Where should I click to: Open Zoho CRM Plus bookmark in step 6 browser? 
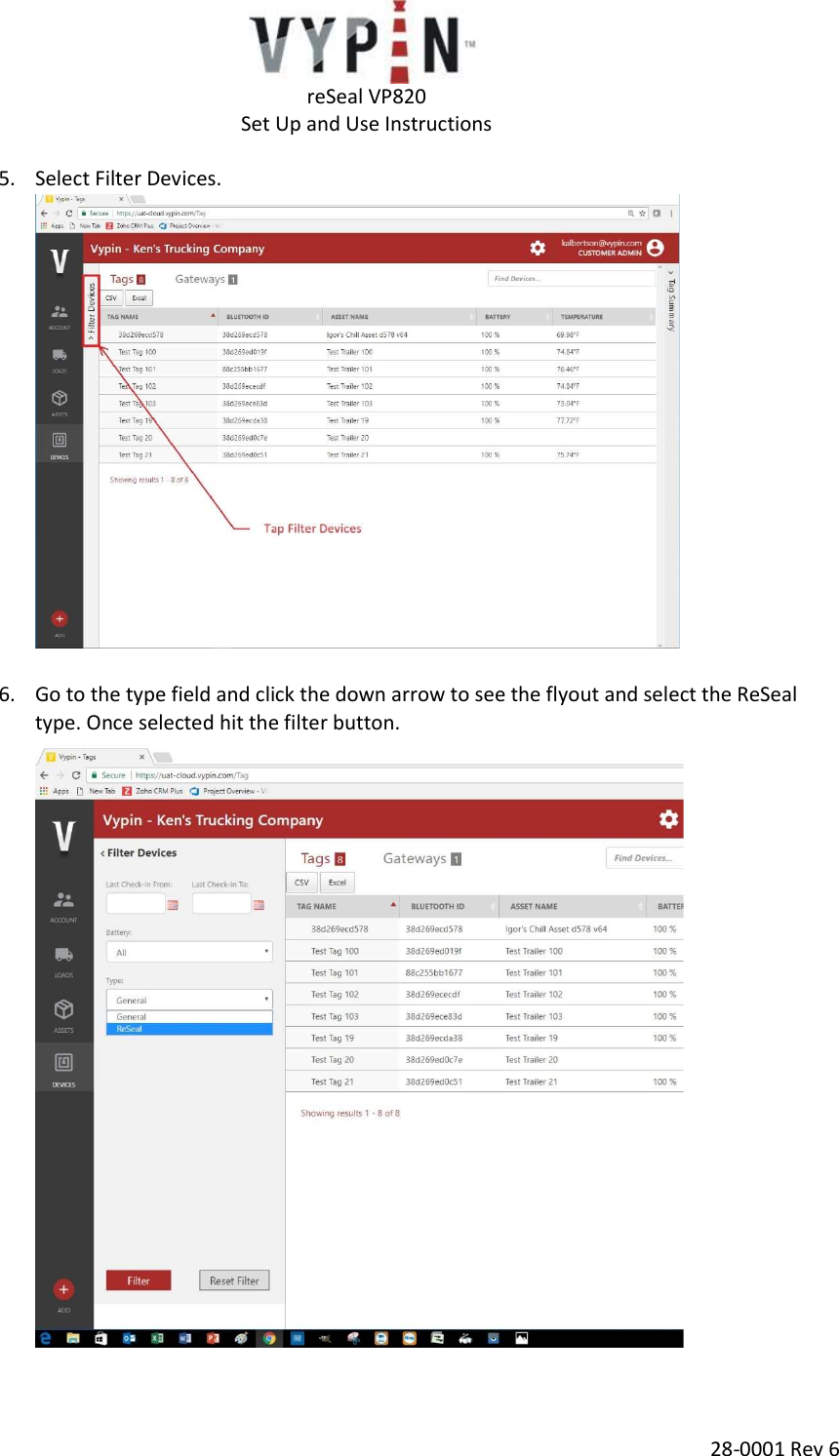pyautogui.click(x=153, y=791)
